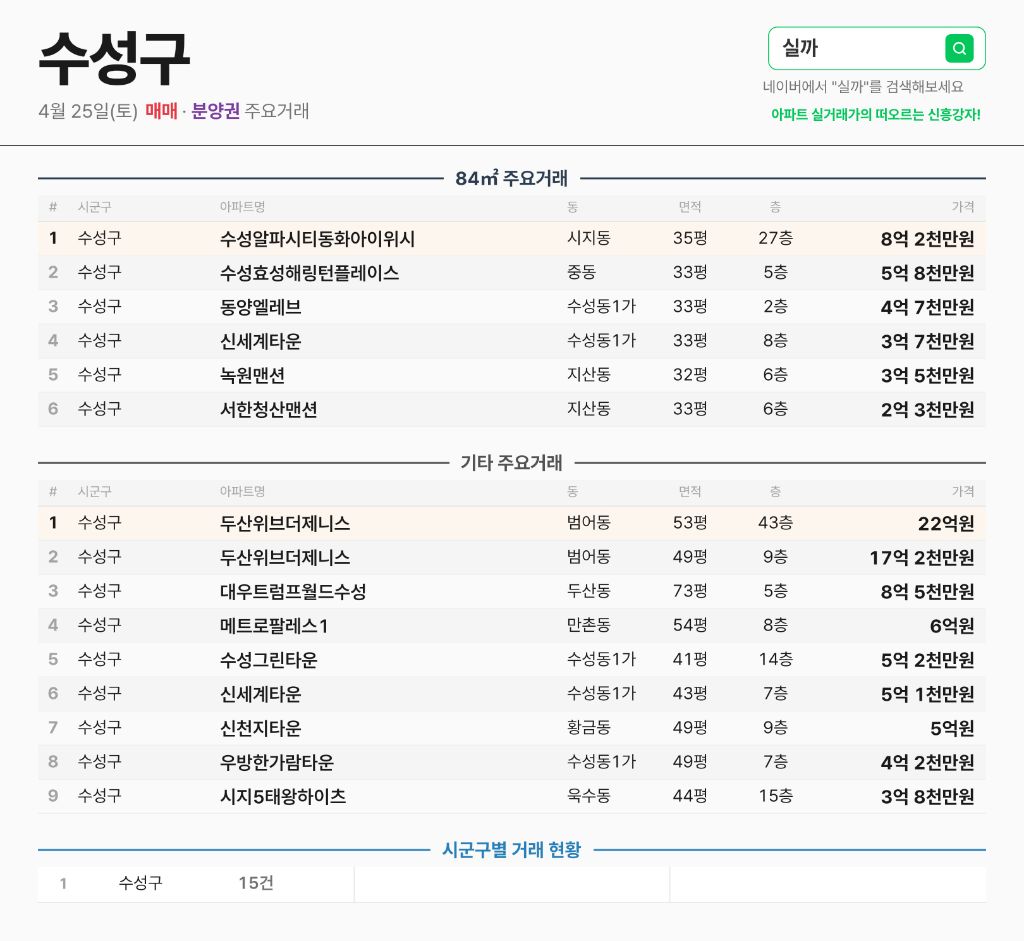The width and height of the screenshot is (1024, 941).
Task: Click the 동양엘레브 apartment name
Action: coord(261,307)
